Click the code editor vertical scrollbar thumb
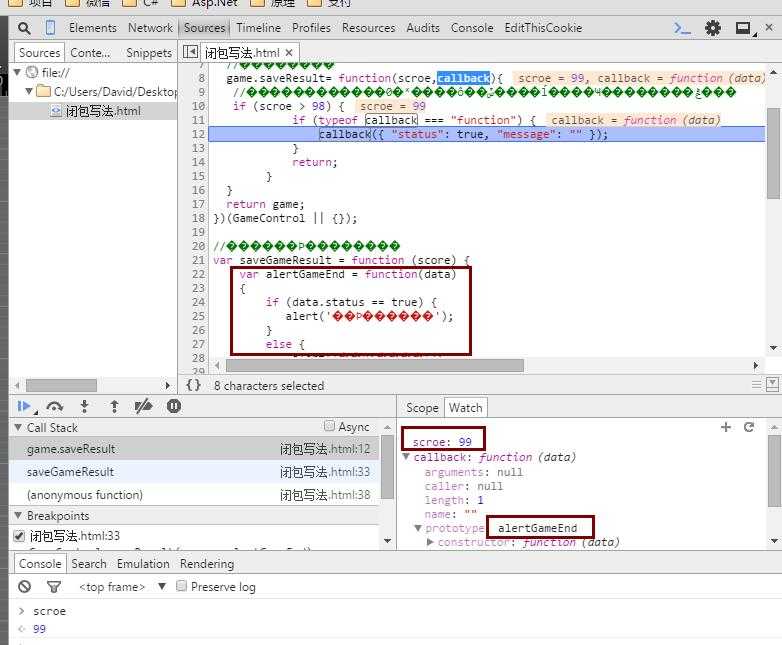Image resolution: width=782 pixels, height=645 pixels. coord(773,153)
